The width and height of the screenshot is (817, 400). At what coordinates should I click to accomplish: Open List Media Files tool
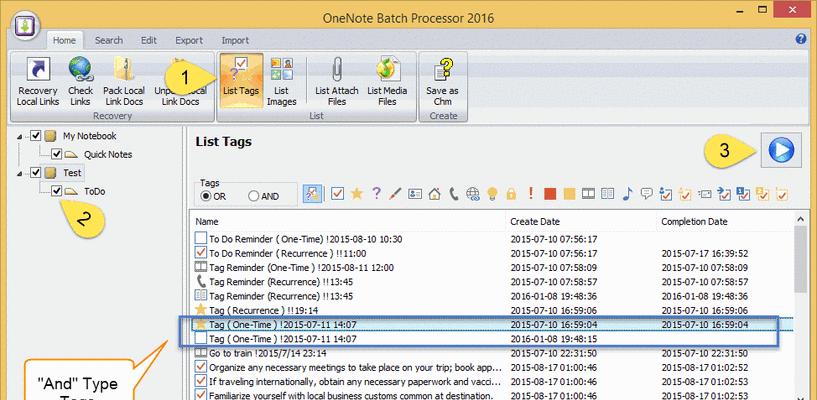(387, 81)
